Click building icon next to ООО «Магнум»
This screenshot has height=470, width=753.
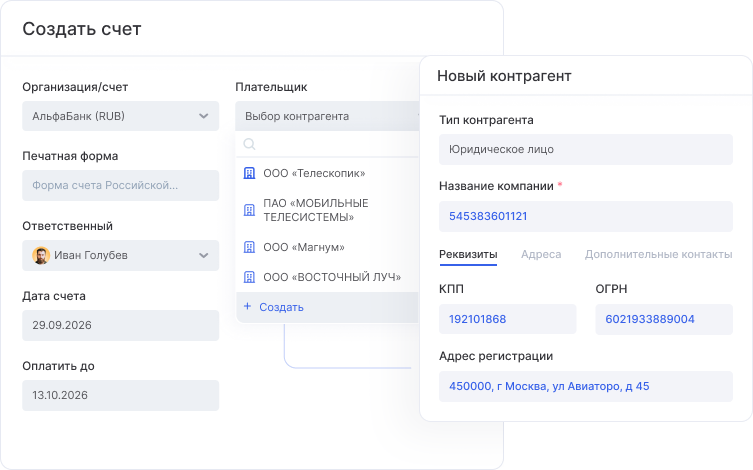(250, 246)
